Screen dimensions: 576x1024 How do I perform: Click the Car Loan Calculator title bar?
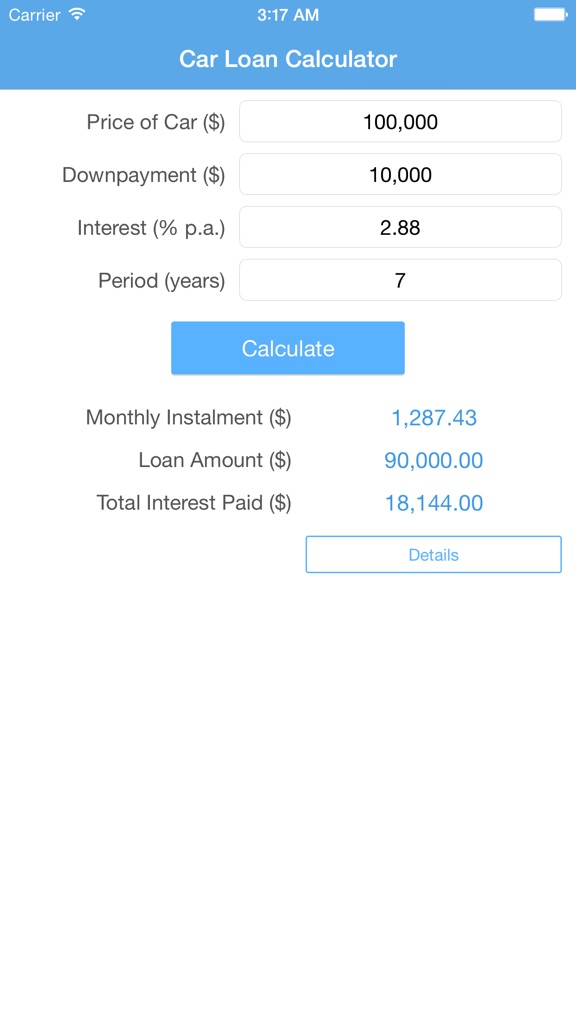[x=288, y=59]
